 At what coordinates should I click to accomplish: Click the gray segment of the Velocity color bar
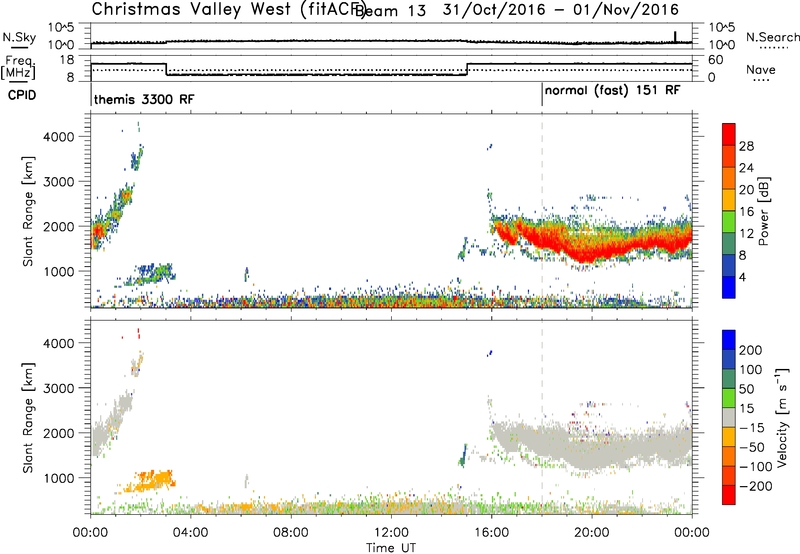729,417
